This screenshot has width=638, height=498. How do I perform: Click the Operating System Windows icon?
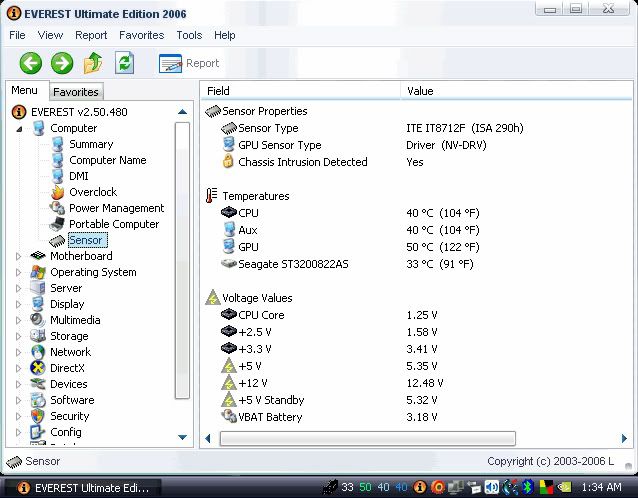coord(38,272)
